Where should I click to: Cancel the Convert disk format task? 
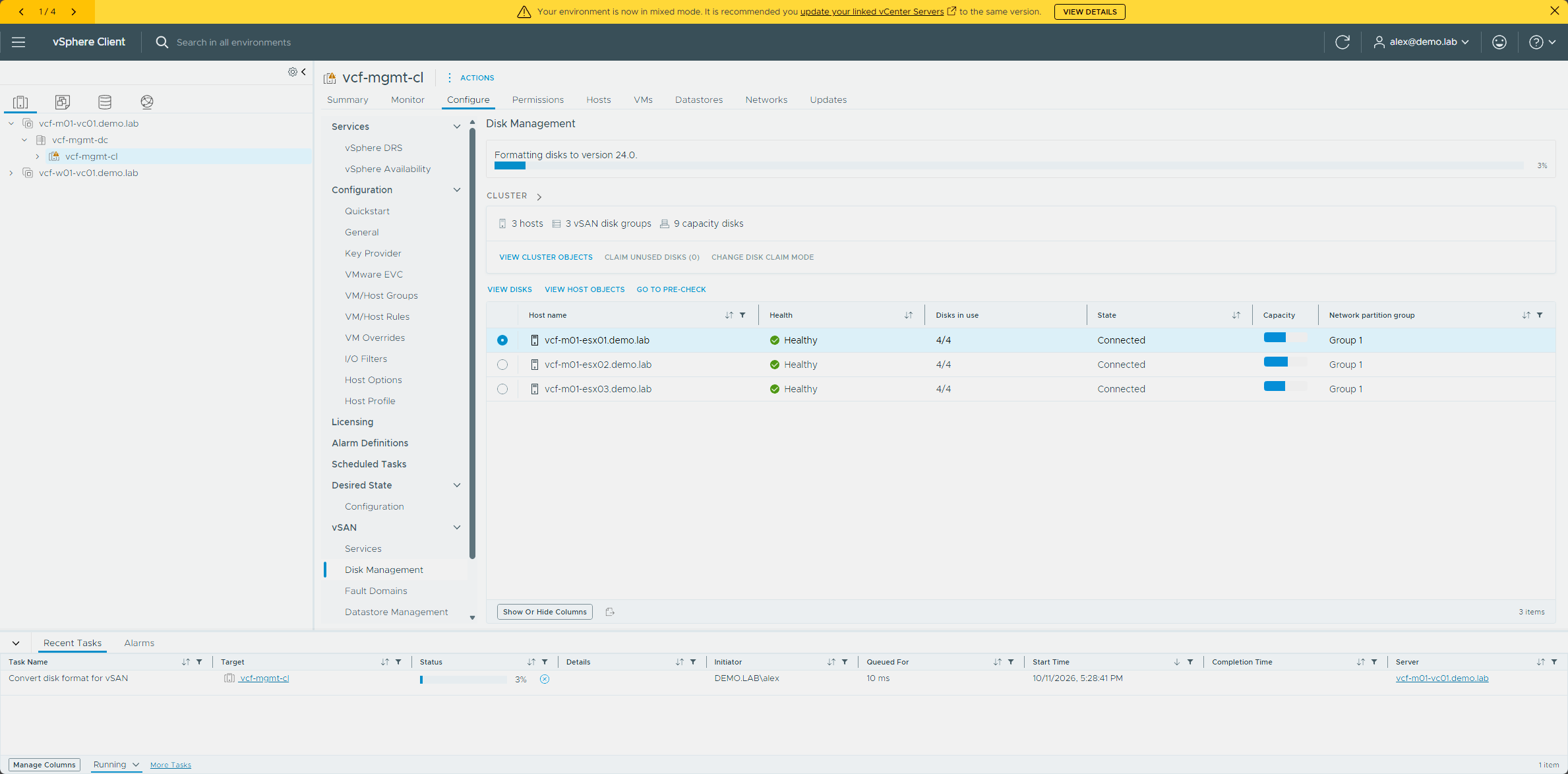[545, 679]
